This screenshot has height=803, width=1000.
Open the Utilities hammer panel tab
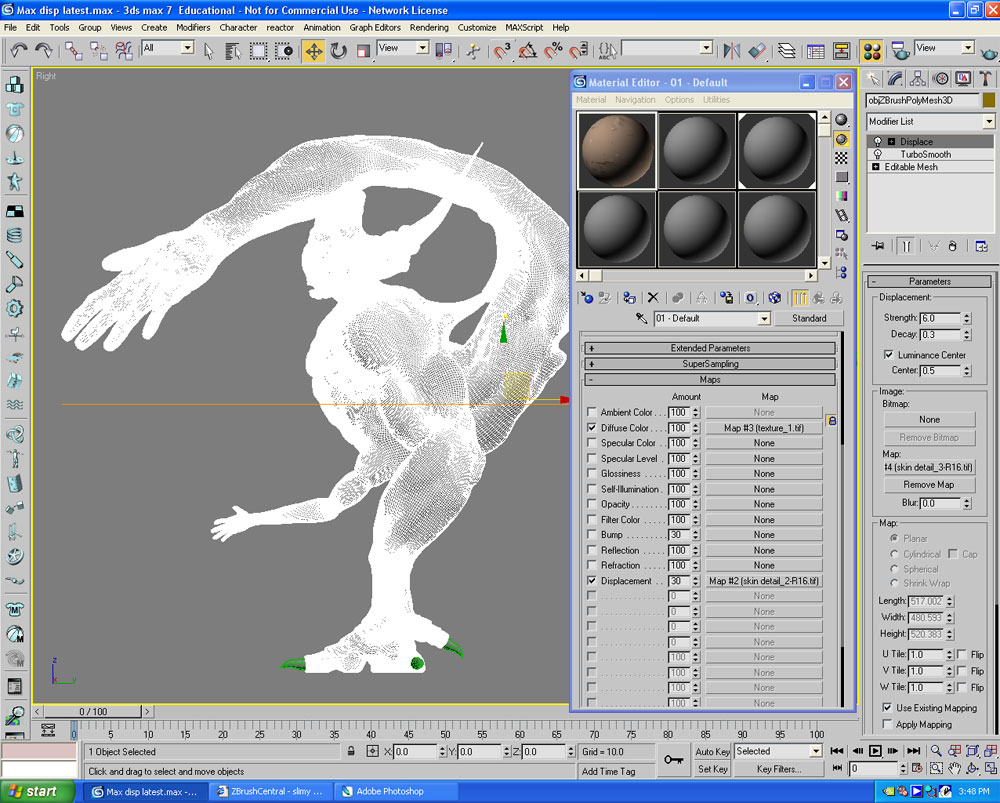986,78
